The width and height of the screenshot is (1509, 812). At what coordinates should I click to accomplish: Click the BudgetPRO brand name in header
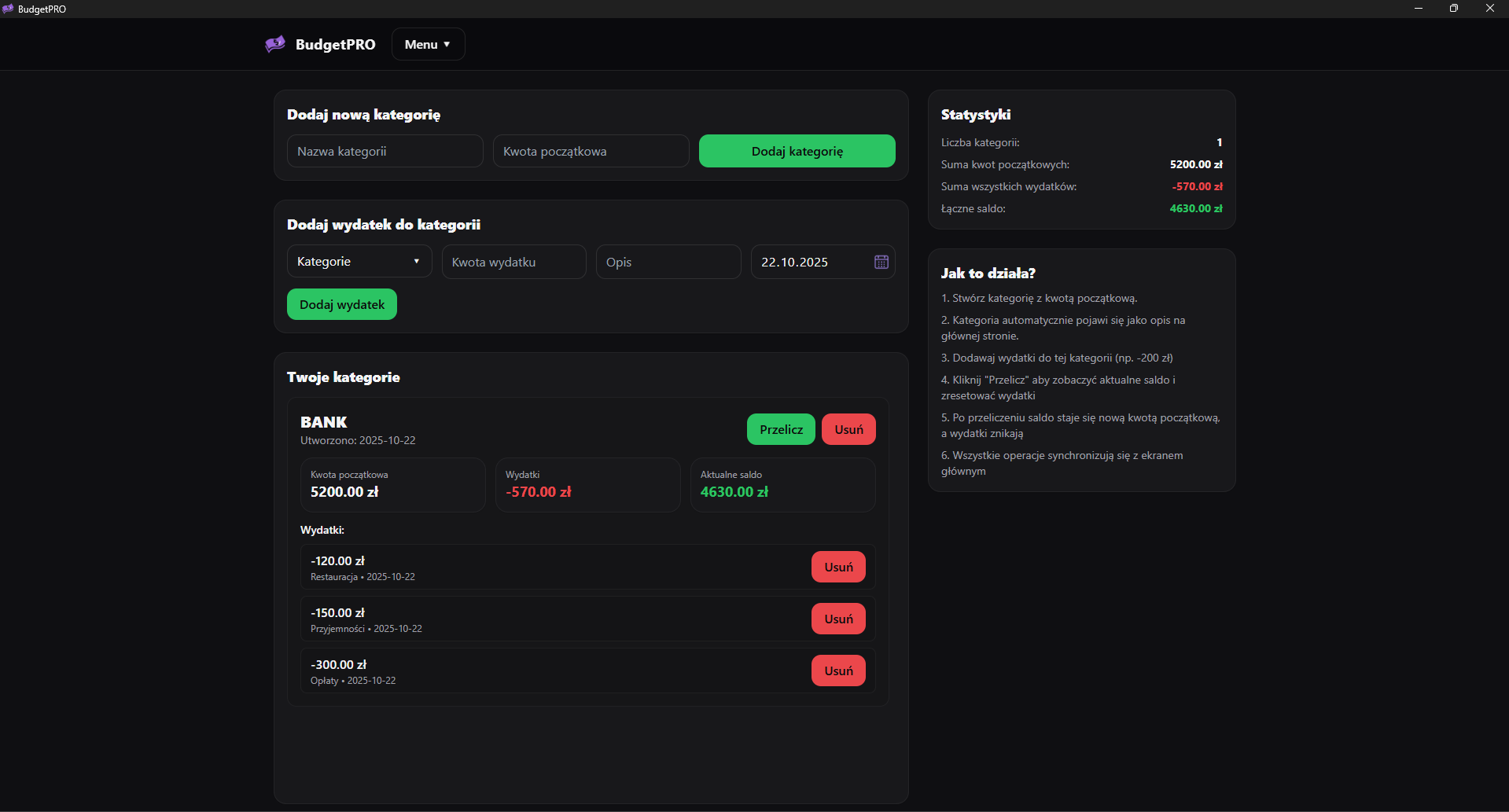click(335, 44)
